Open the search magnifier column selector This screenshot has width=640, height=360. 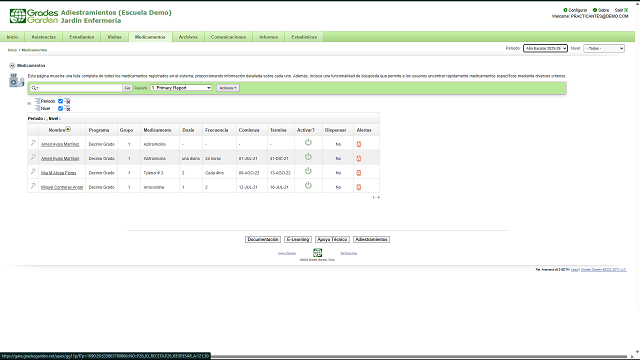[x=35, y=88]
